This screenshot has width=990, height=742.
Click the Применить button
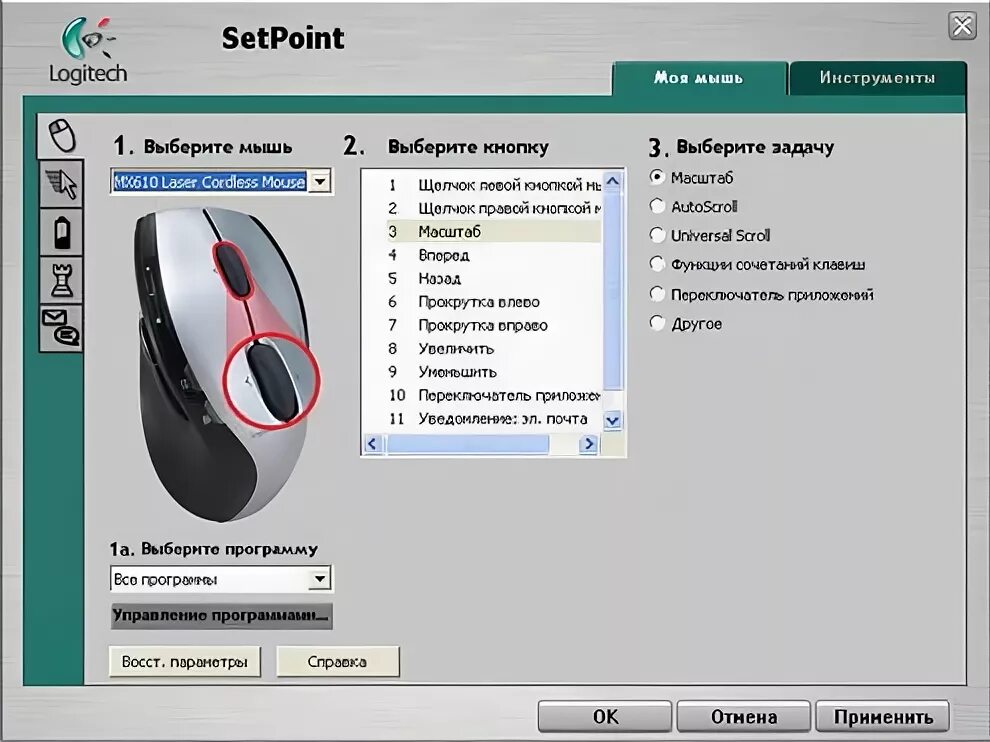click(x=883, y=717)
